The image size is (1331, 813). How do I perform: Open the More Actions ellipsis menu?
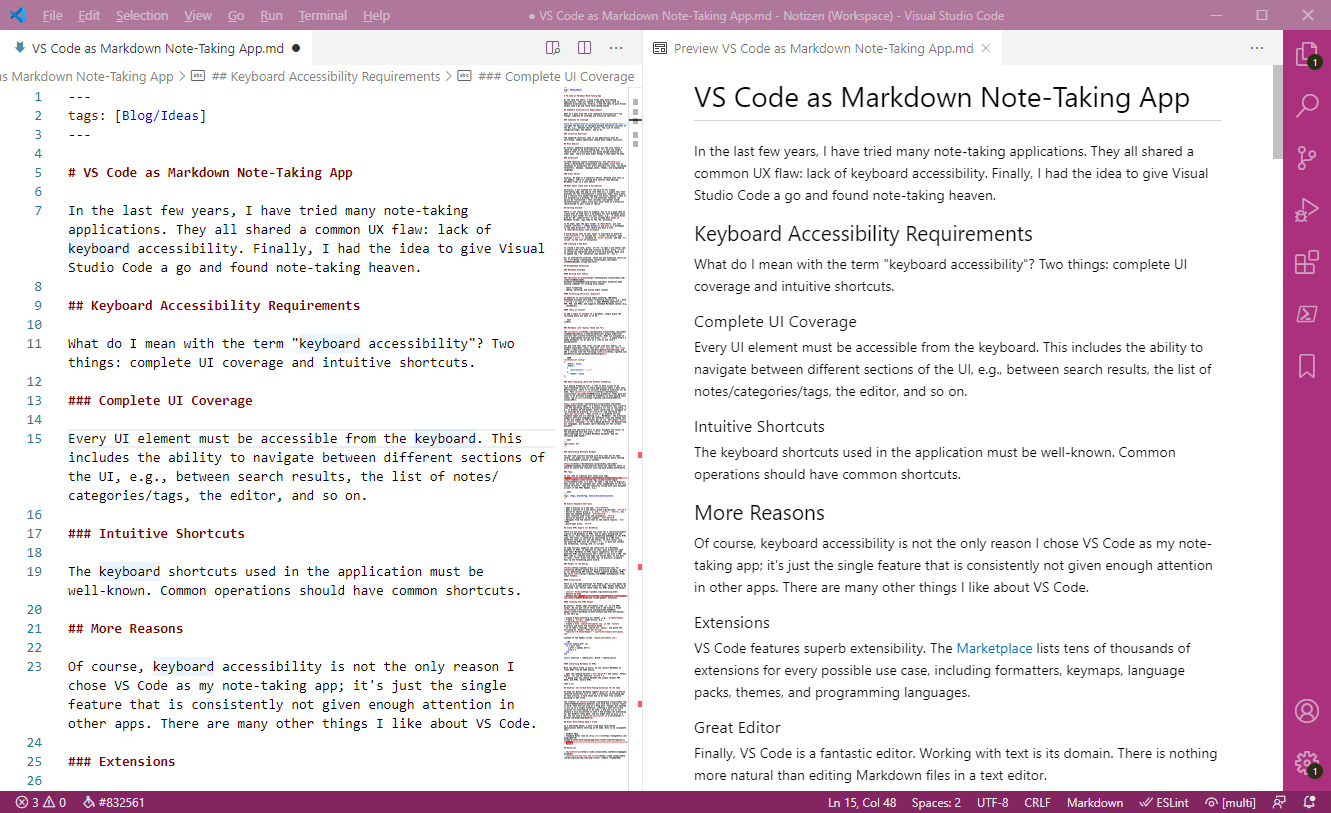point(615,47)
